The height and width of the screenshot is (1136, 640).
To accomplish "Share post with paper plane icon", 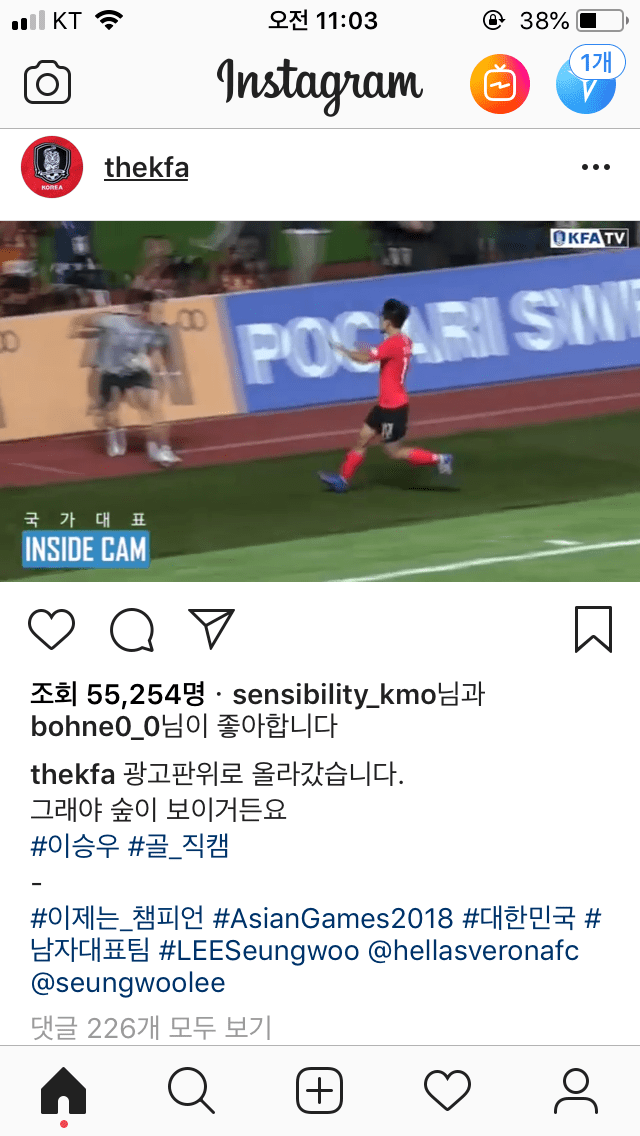I will pyautogui.click(x=212, y=628).
